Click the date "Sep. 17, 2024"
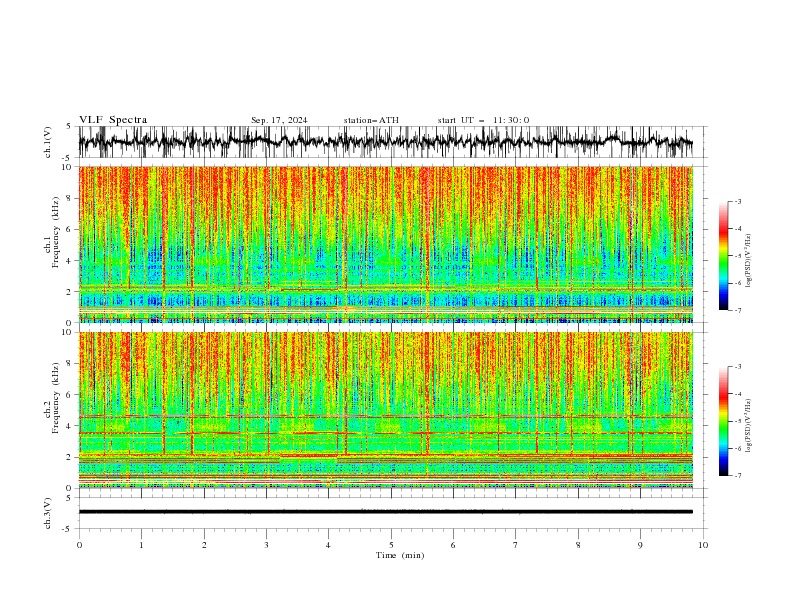 click(279, 120)
